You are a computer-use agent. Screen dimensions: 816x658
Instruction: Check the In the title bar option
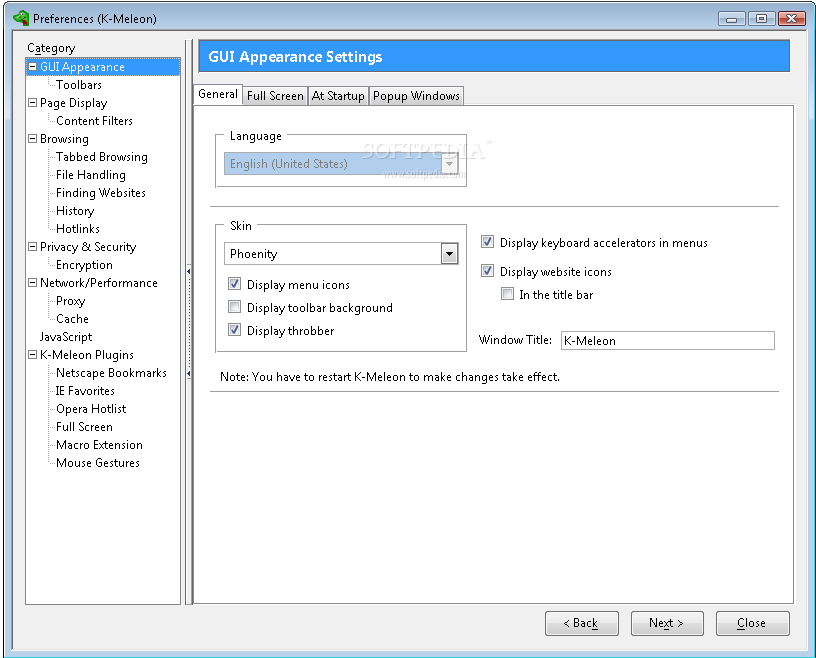pos(507,294)
